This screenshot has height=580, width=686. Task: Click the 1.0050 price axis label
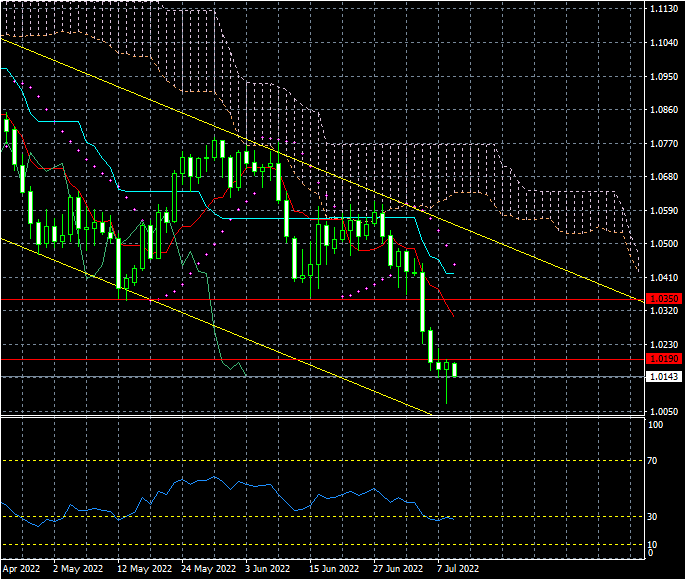pos(664,412)
